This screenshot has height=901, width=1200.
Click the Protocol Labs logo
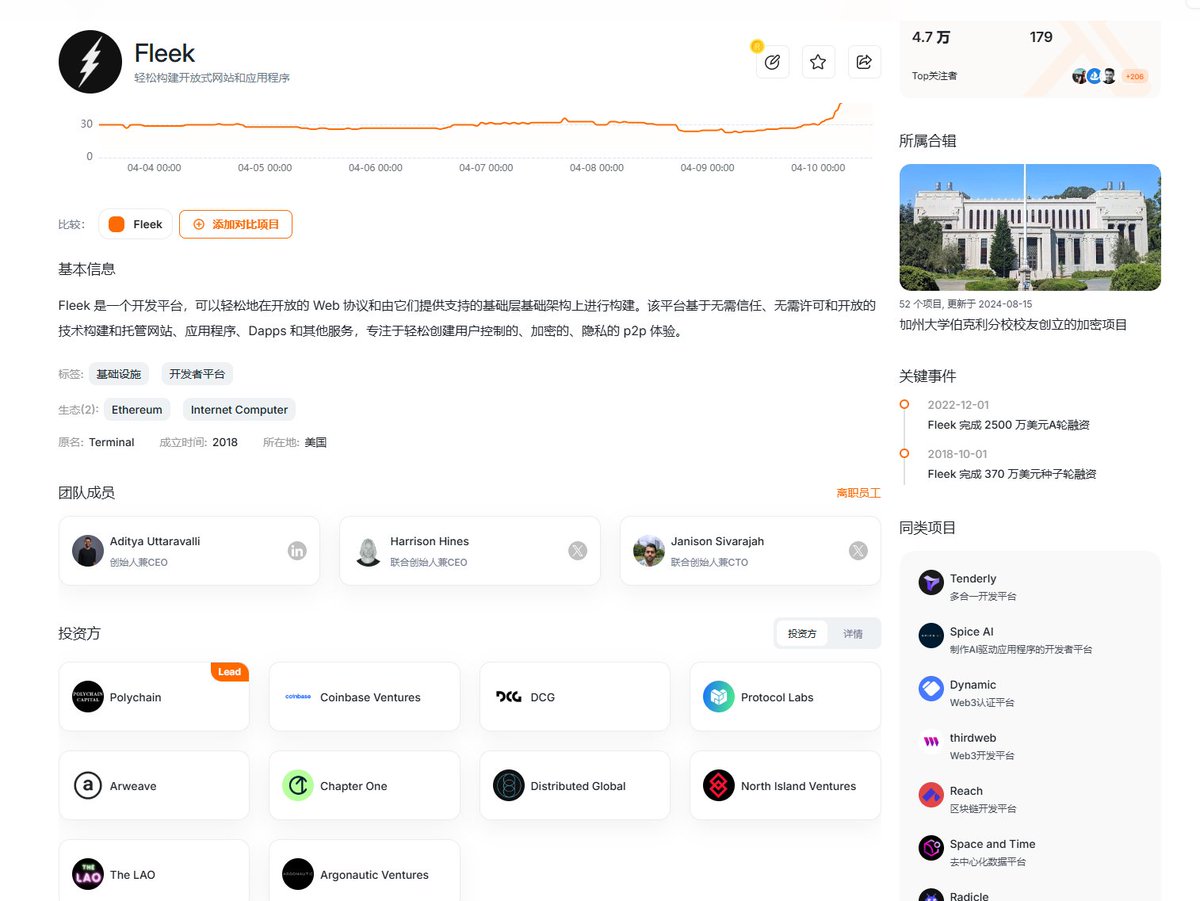(x=719, y=697)
